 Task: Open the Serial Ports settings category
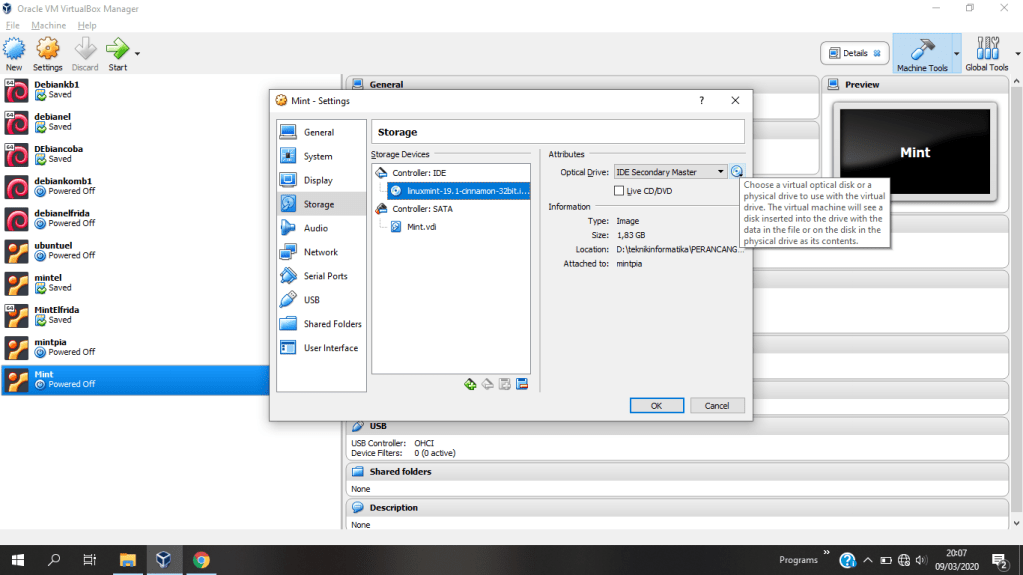325,276
